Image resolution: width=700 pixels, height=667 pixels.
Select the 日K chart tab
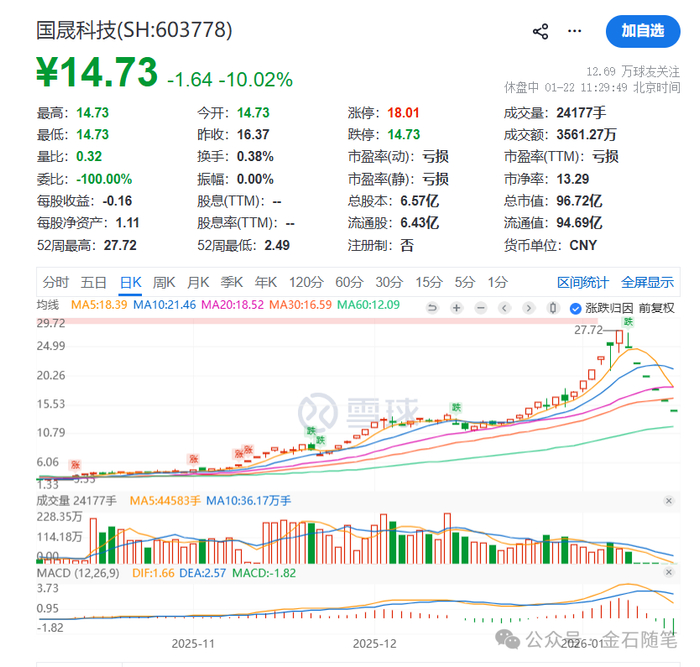click(130, 282)
